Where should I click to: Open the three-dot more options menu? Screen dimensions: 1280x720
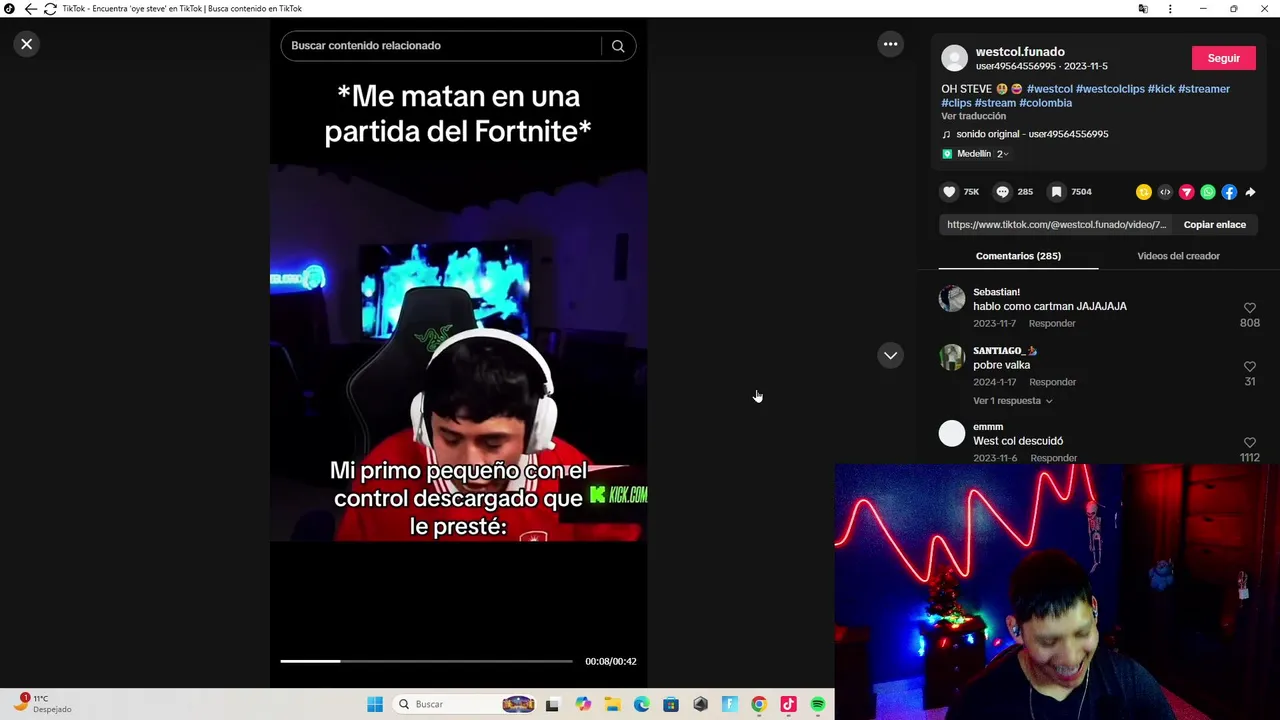[890, 44]
